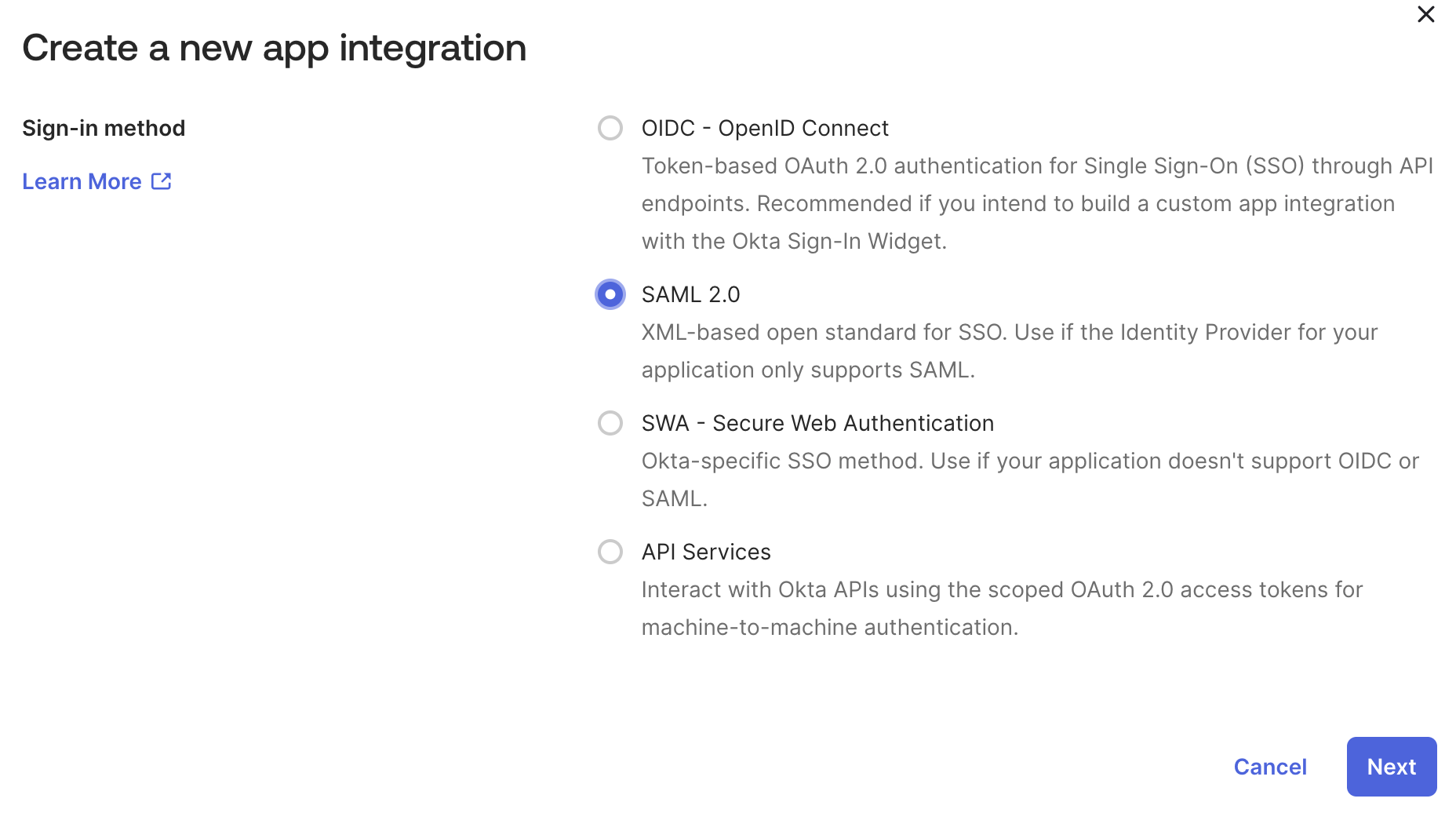This screenshot has width=1456, height=813.
Task: Click the Sign-in method heading
Action: 104,128
